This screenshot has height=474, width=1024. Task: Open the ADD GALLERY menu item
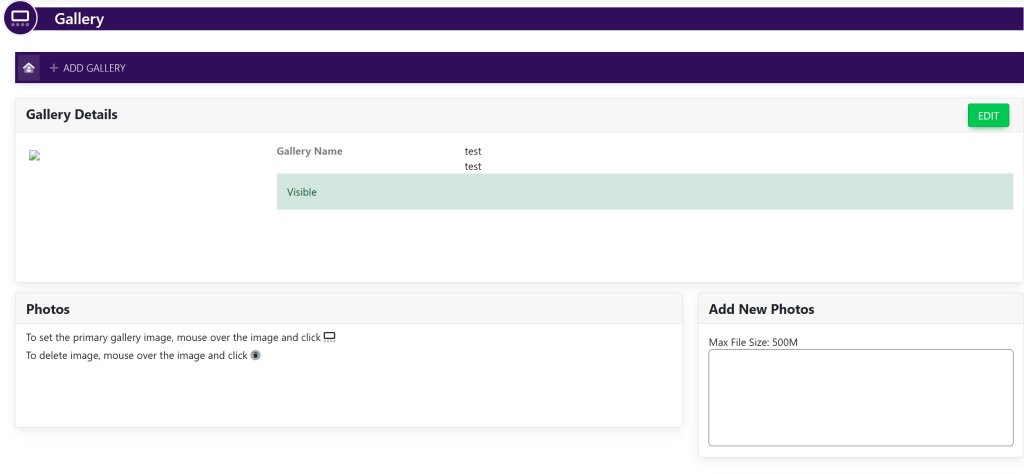(x=94, y=68)
